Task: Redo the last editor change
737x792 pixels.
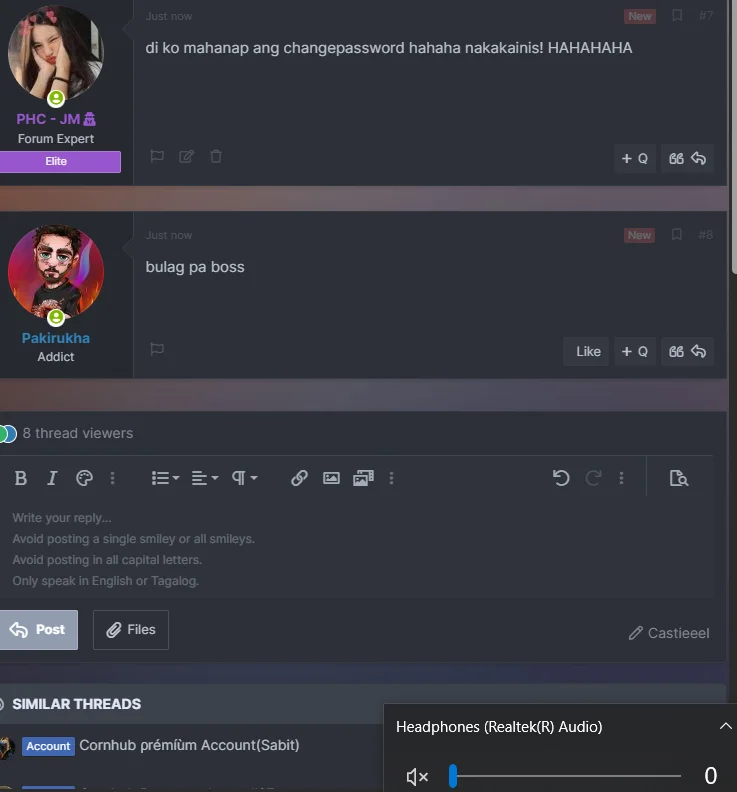Action: point(593,478)
